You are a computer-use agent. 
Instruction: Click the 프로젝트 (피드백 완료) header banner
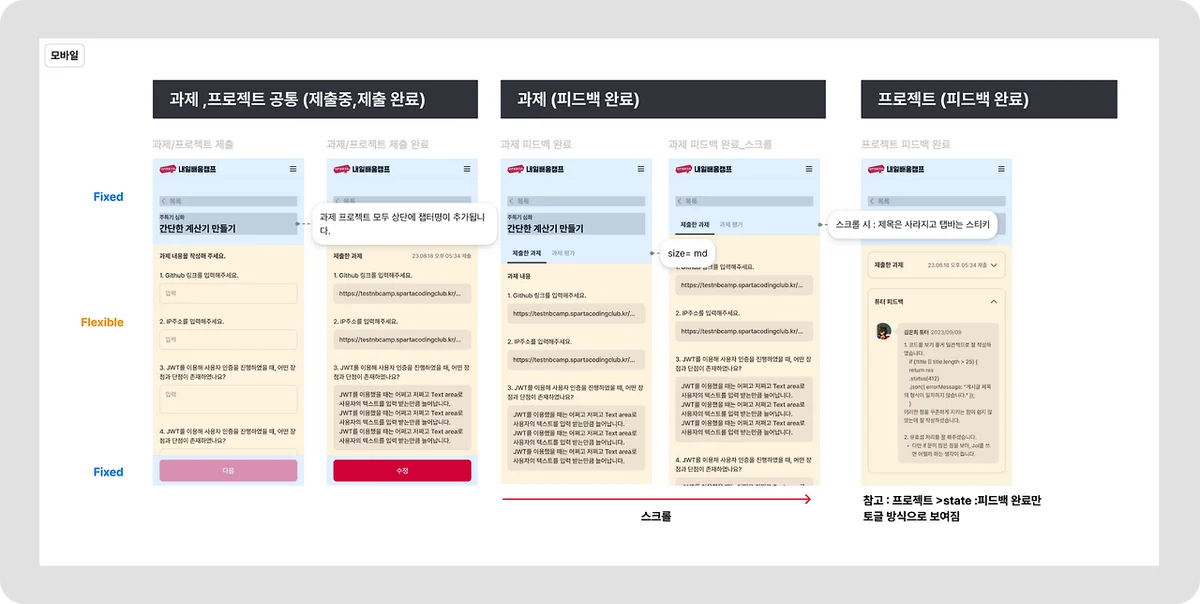click(988, 99)
